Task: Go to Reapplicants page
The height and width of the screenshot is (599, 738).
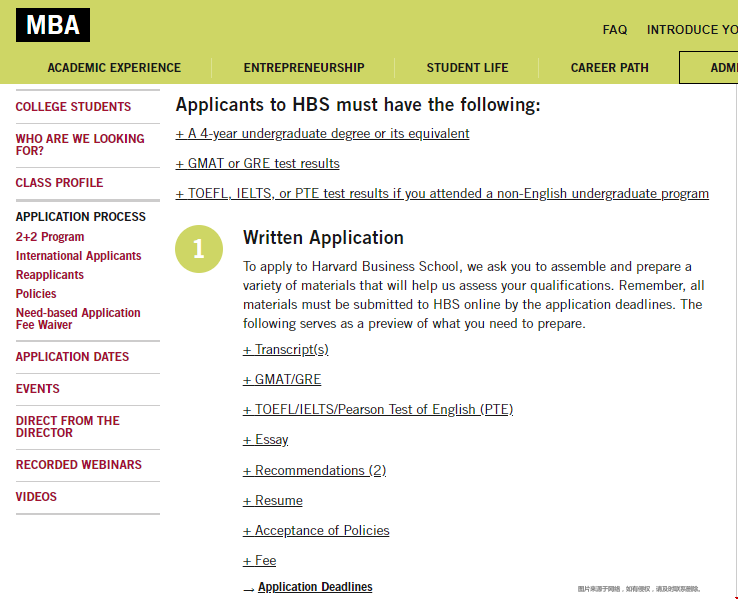Action: point(49,275)
